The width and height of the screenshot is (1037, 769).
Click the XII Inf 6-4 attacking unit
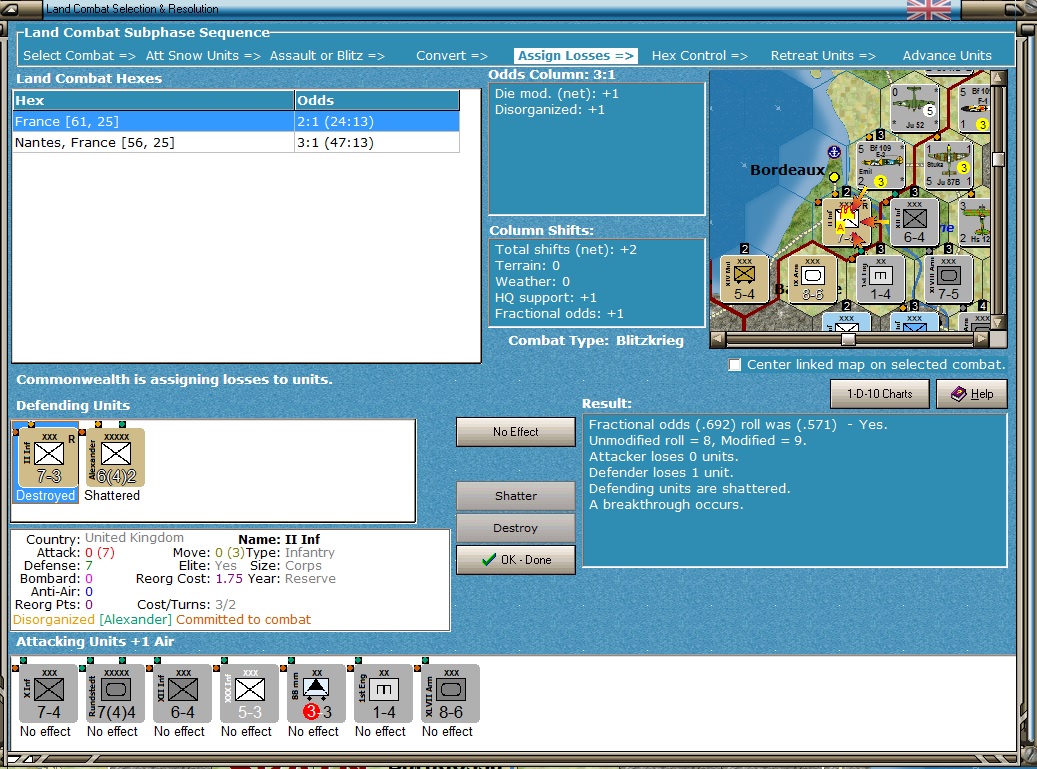pyautogui.click(x=182, y=694)
